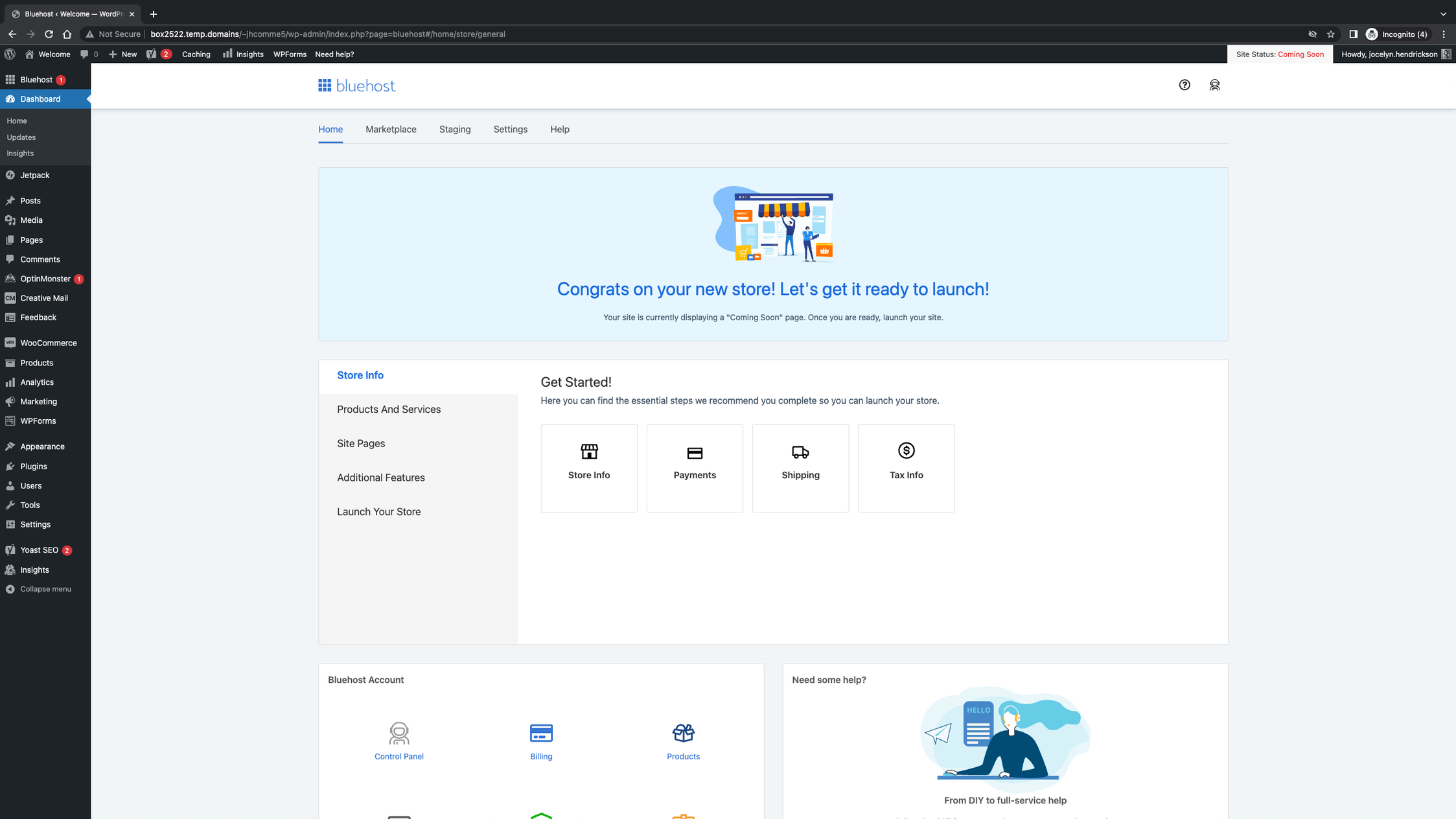This screenshot has width=1456, height=819.
Task: Select Site Pages step
Action: 419,443
